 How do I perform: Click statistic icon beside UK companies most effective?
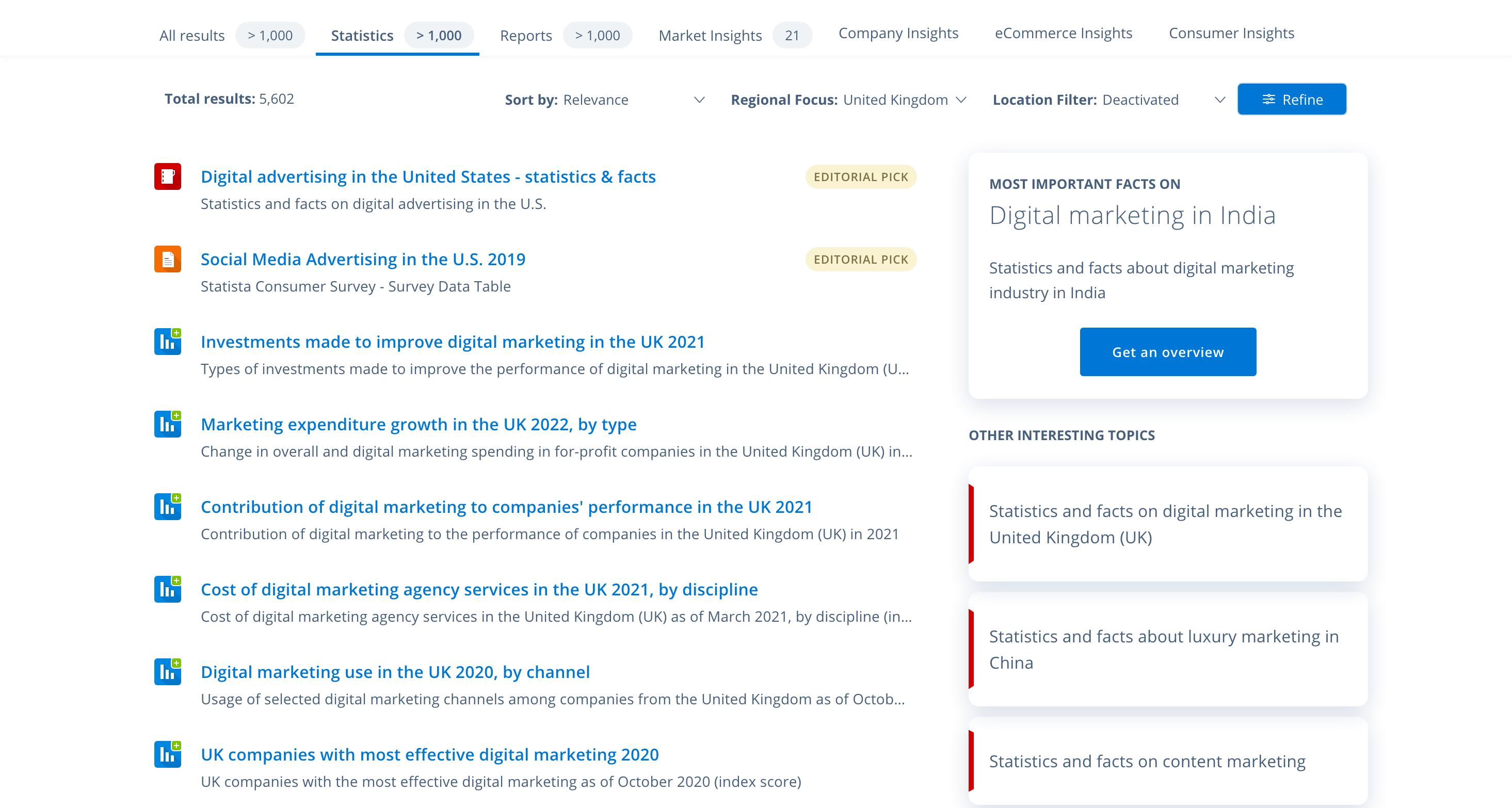(x=167, y=755)
